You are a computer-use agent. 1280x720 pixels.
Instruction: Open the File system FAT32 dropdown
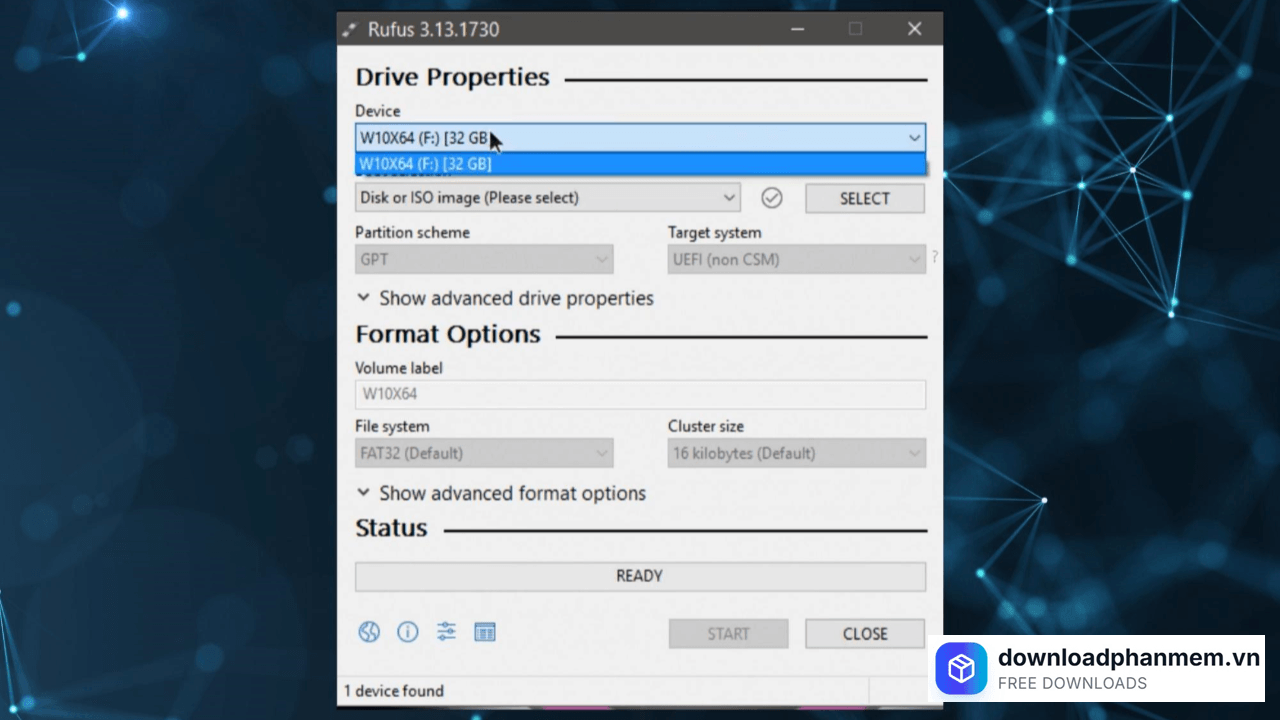click(484, 453)
